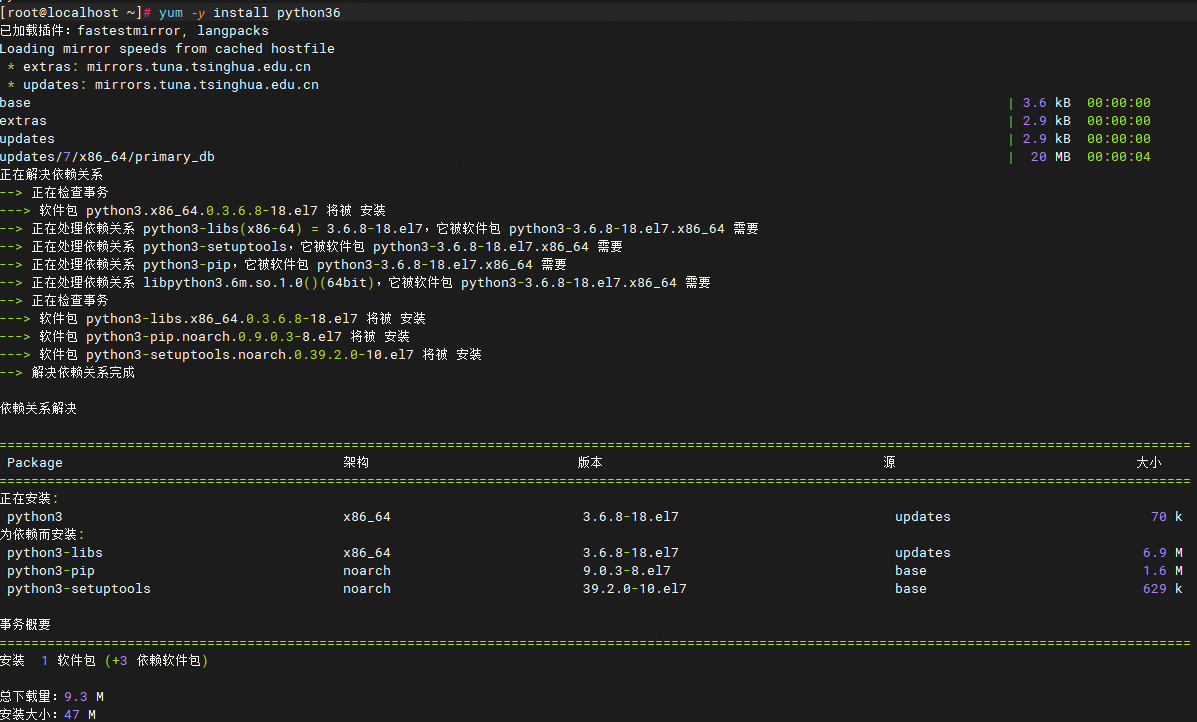This screenshot has height=722, width=1197.
Task: Click the 总下载量 9.3 M line
Action: 52,697
